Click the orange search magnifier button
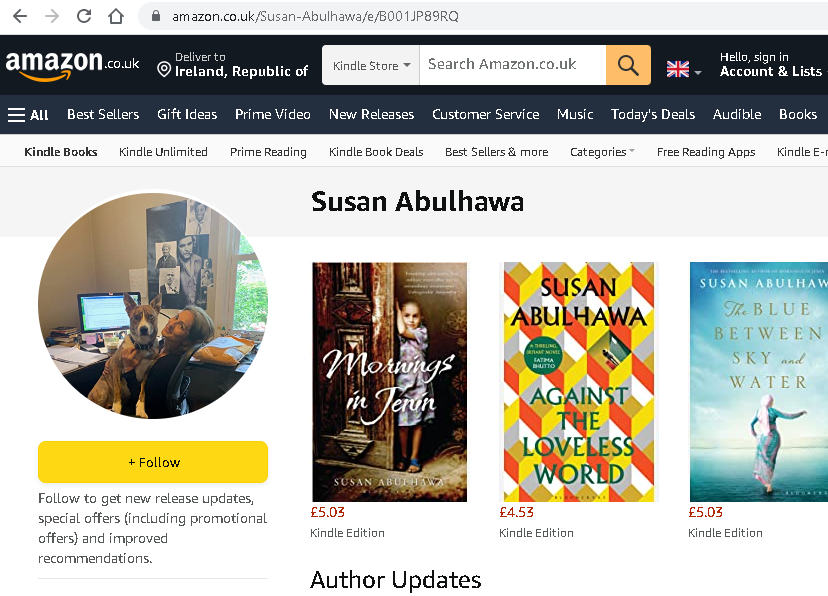Image resolution: width=828 pixels, height=596 pixels. pos(628,65)
